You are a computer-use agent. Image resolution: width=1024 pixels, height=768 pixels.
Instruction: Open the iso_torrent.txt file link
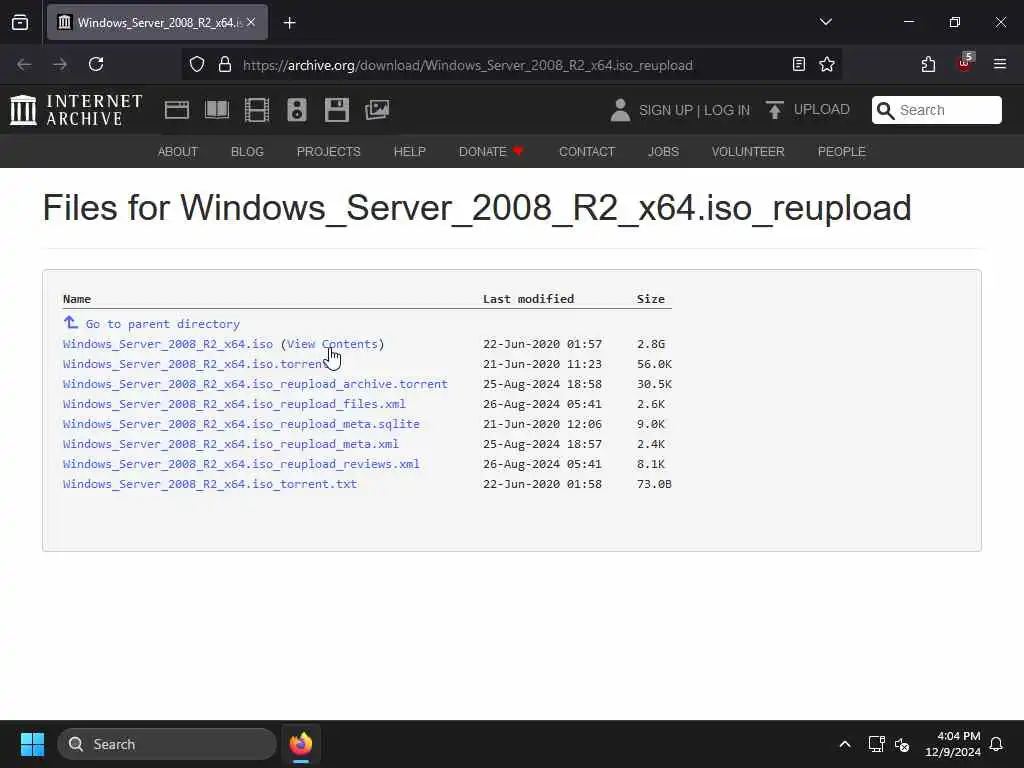point(210,484)
